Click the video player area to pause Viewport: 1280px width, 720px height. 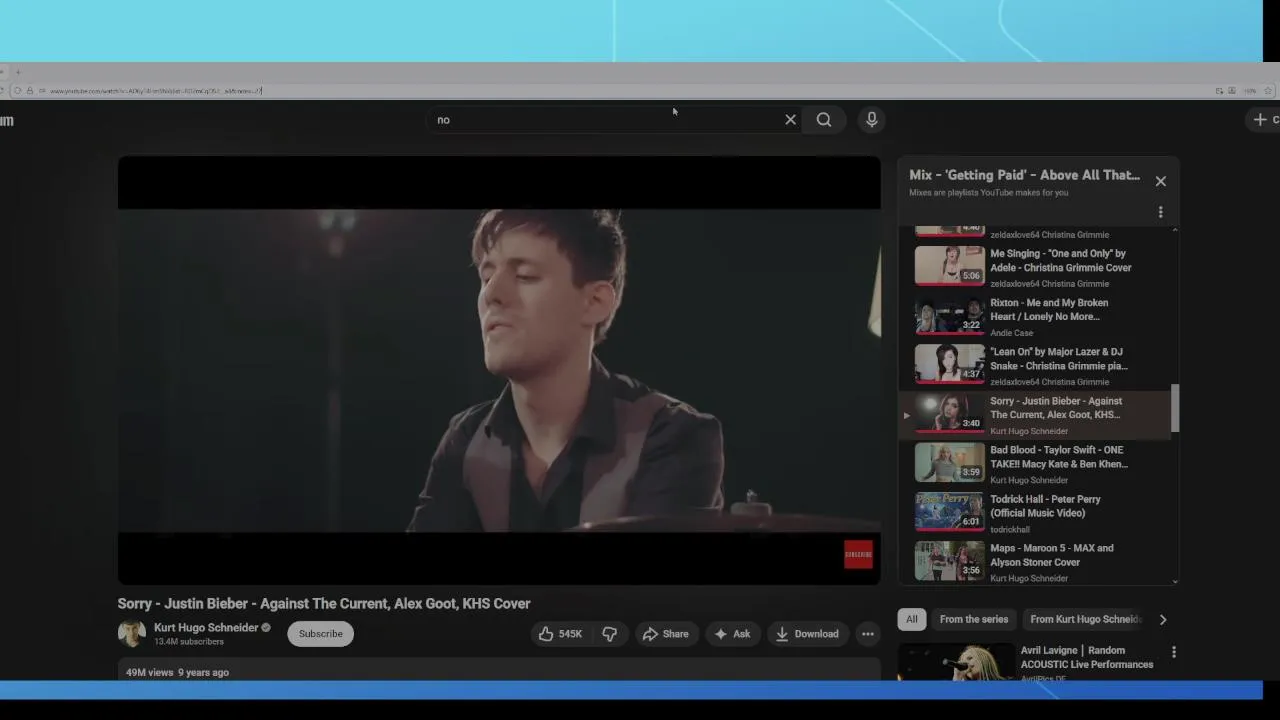pos(499,370)
